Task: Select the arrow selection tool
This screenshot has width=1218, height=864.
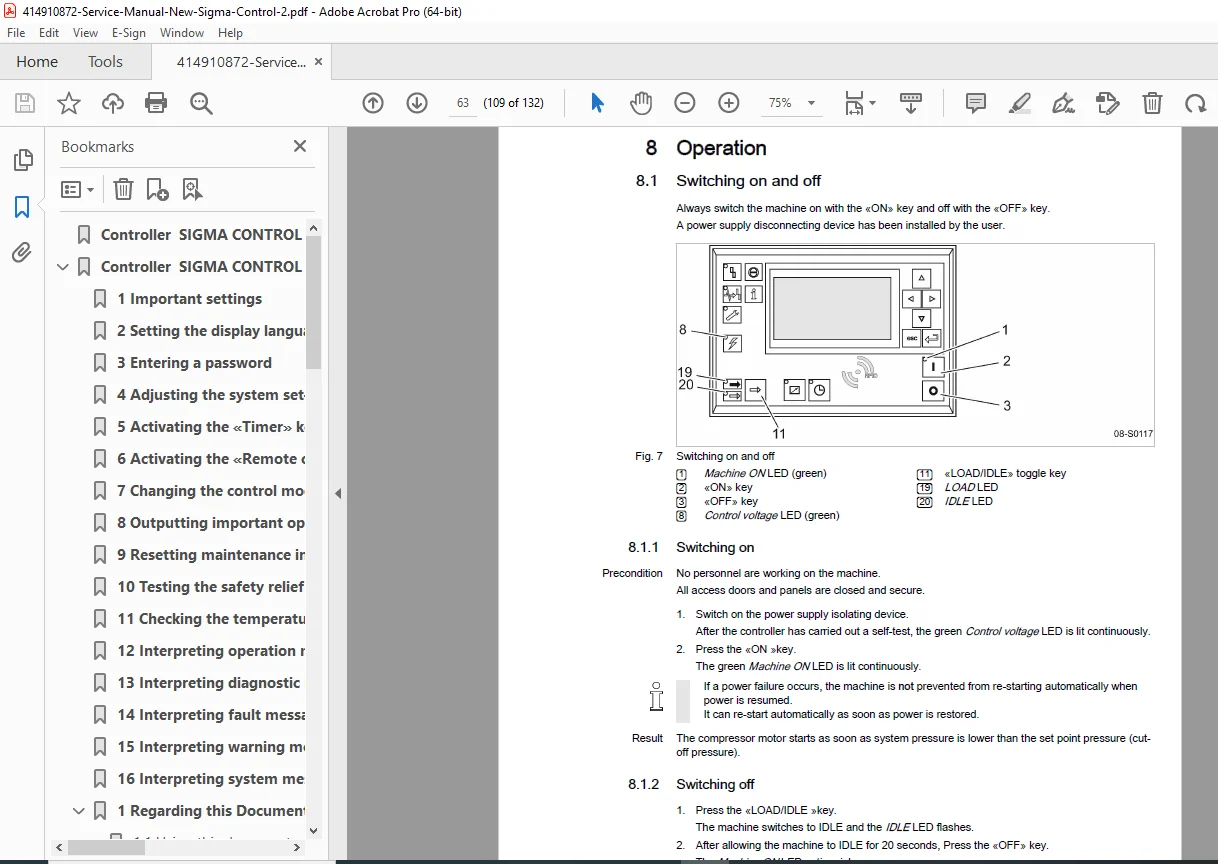Action: coord(597,103)
